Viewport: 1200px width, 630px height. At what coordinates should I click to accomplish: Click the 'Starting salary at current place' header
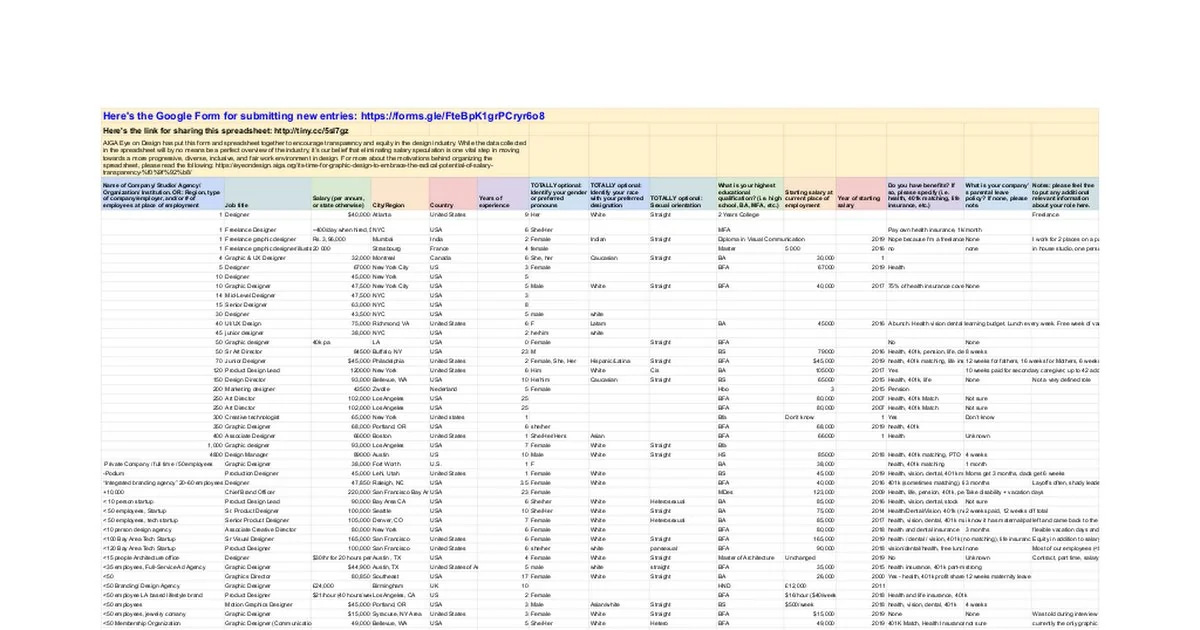pyautogui.click(x=810, y=195)
